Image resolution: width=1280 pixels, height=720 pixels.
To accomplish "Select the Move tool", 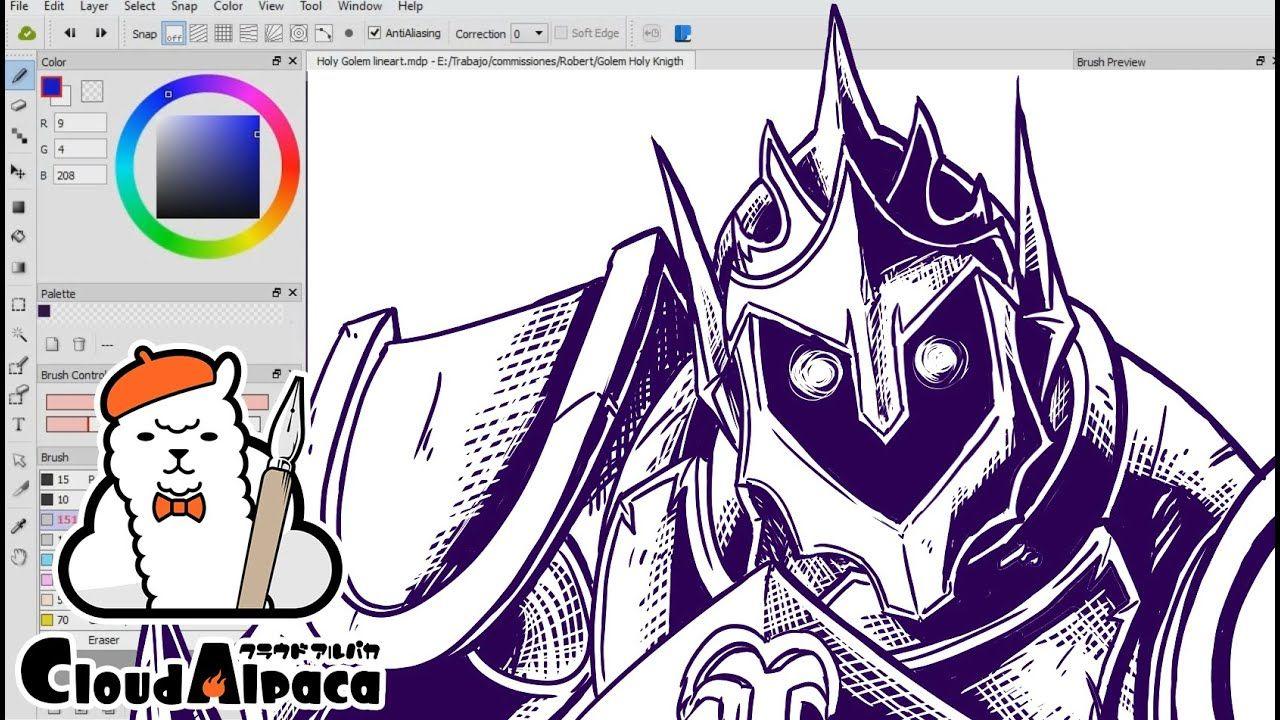I will pos(18,172).
